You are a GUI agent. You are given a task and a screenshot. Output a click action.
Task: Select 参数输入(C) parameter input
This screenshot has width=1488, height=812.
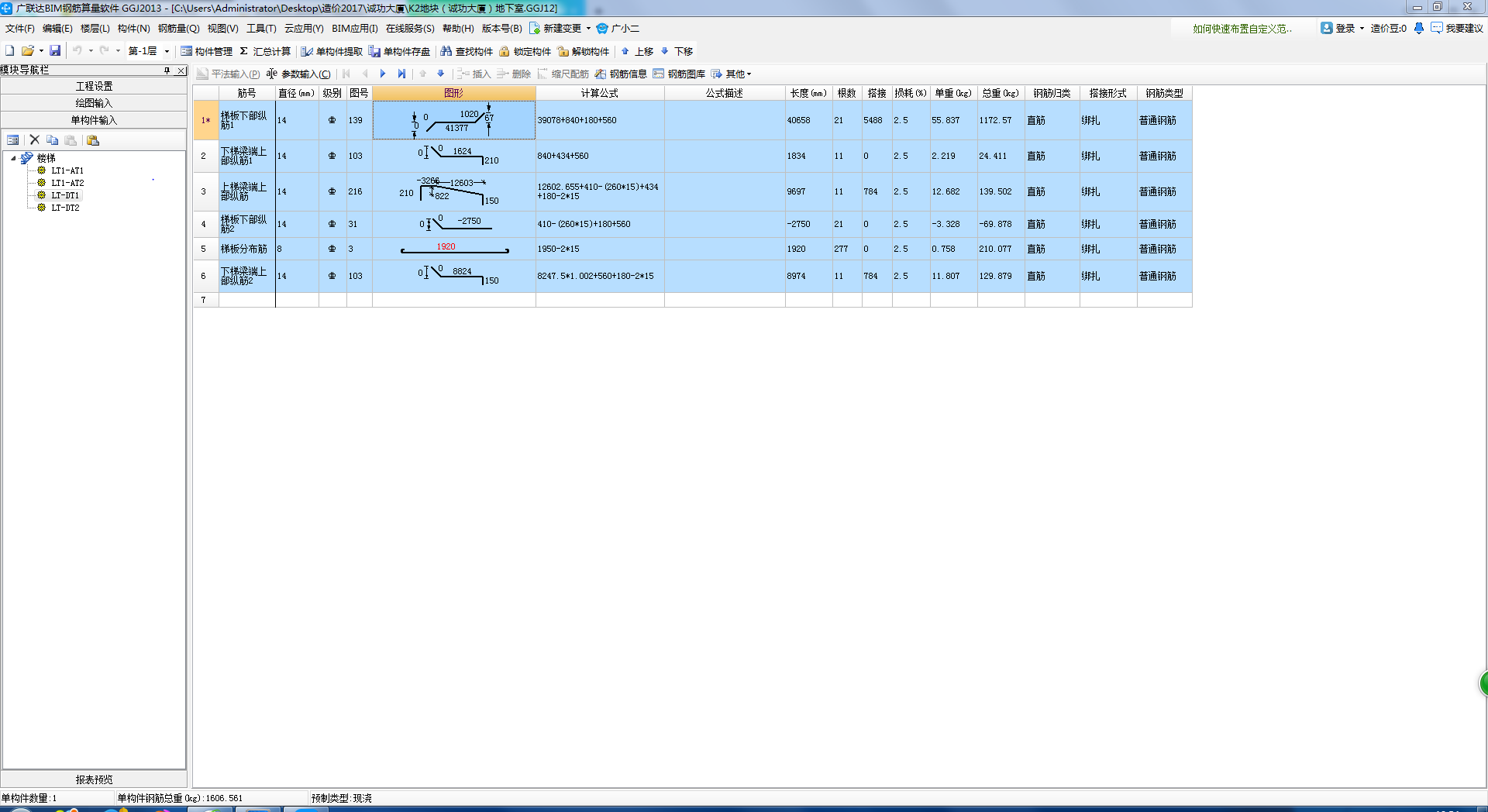tap(298, 74)
